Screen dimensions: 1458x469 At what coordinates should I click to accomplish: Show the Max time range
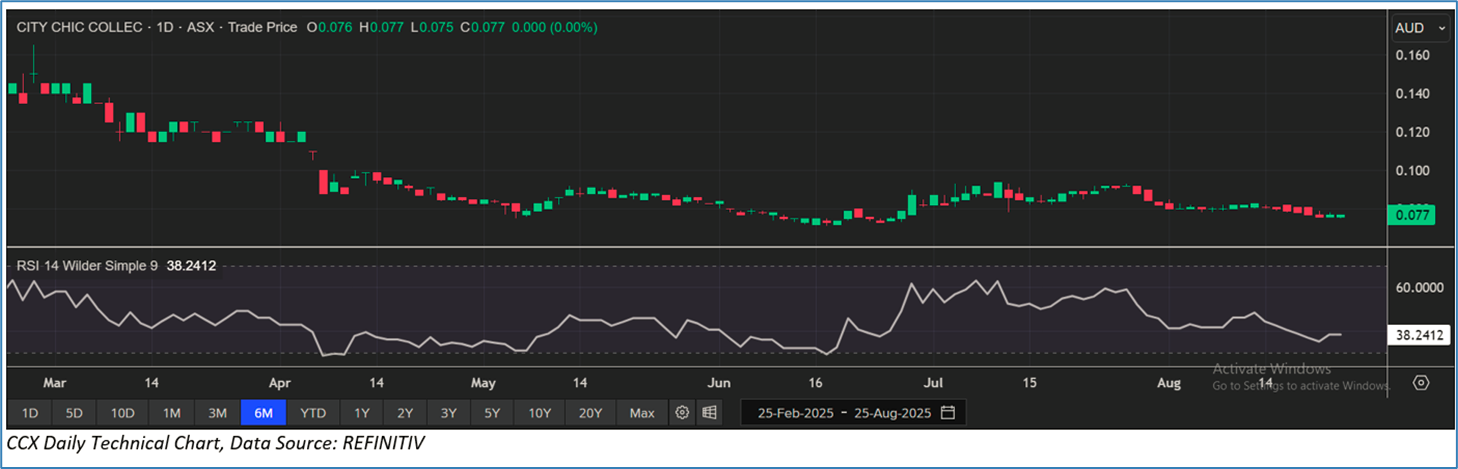[642, 412]
